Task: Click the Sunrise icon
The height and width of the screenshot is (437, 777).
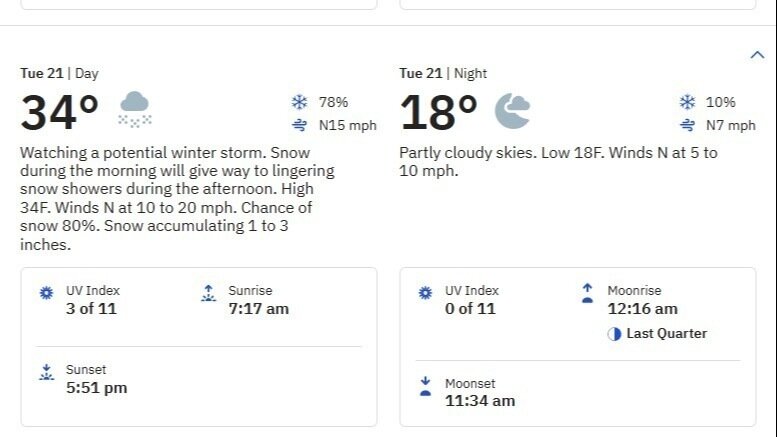Action: pyautogui.click(x=208, y=293)
